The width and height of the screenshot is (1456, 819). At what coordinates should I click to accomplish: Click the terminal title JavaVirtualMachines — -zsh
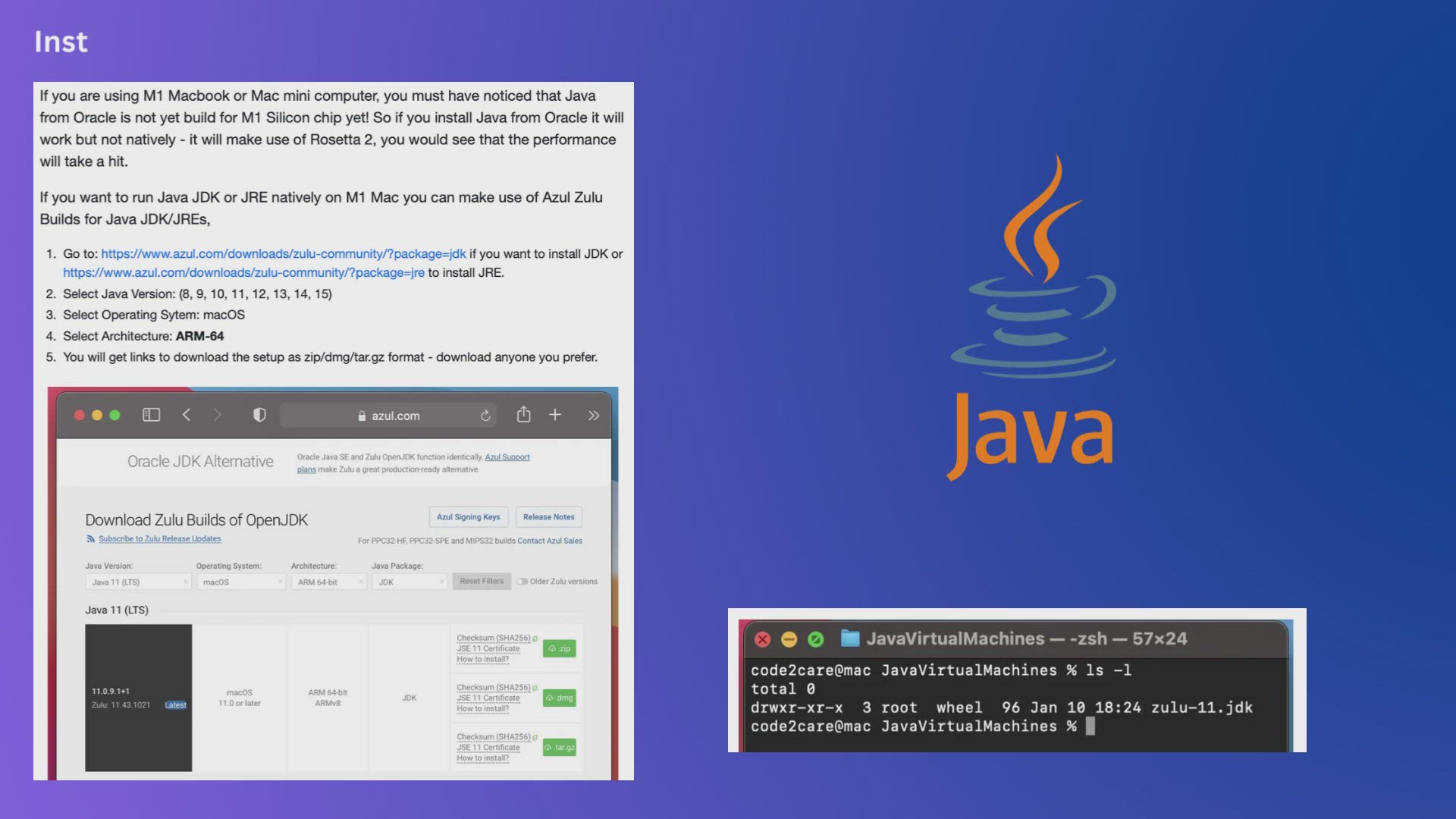(x=1027, y=639)
